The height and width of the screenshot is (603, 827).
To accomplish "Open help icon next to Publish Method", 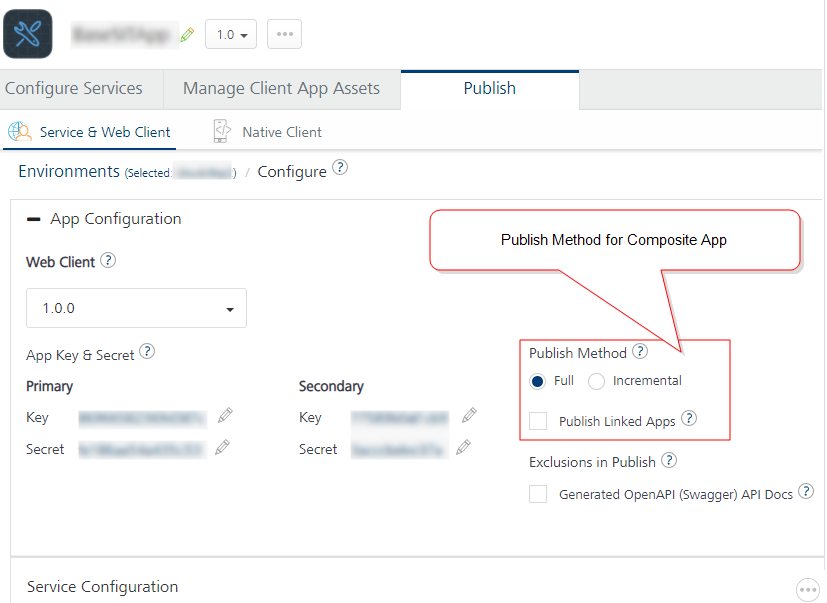I will click(x=640, y=352).
